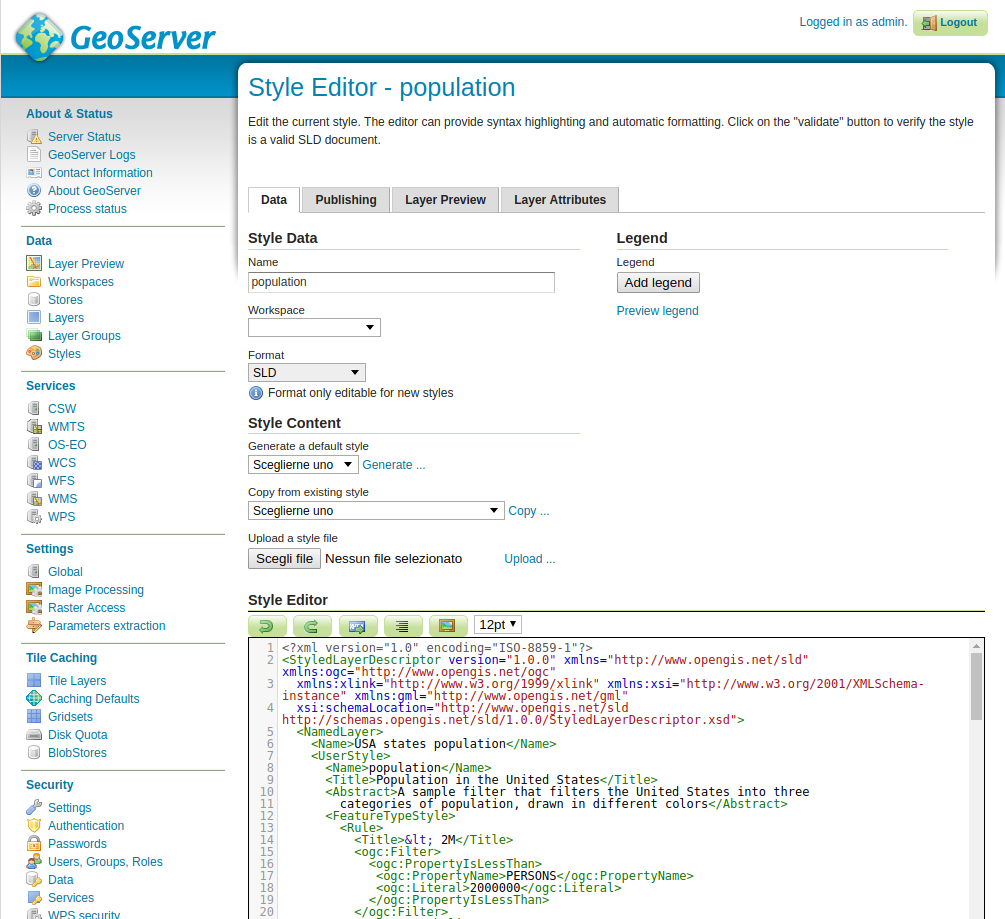Viewport: 1005px width, 919px height.
Task: Click the reformat code icon in editor toolbar
Action: [x=403, y=625]
